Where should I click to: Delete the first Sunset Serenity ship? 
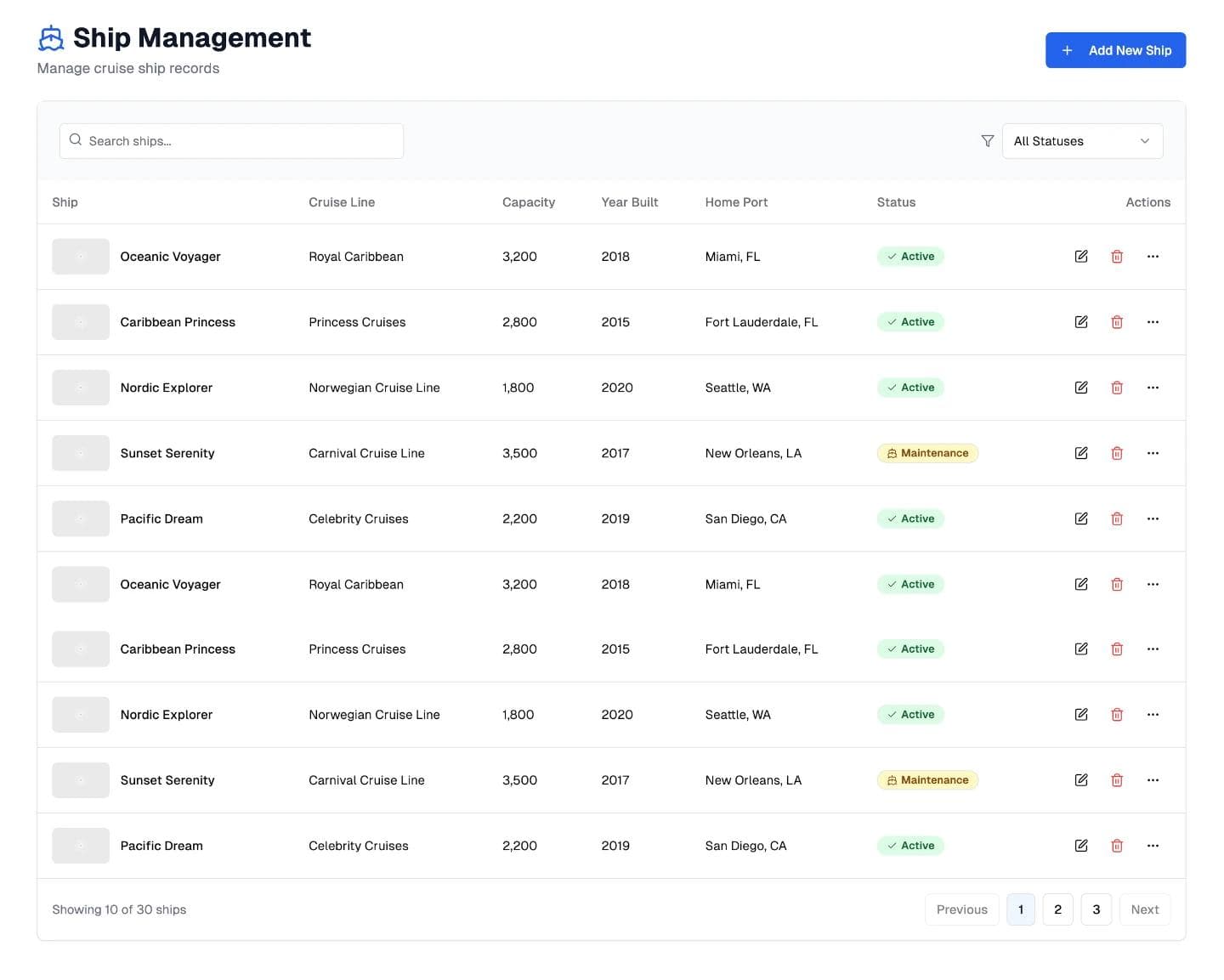point(1117,453)
